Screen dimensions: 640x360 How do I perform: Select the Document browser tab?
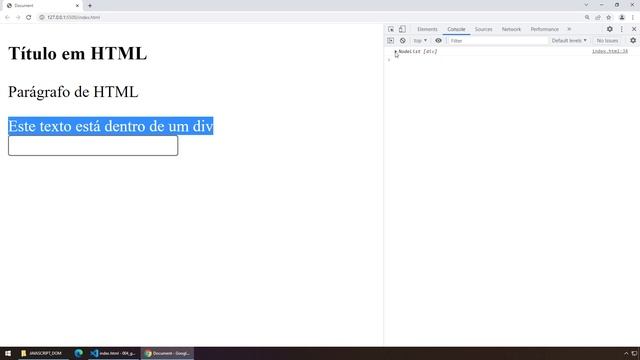point(41,6)
